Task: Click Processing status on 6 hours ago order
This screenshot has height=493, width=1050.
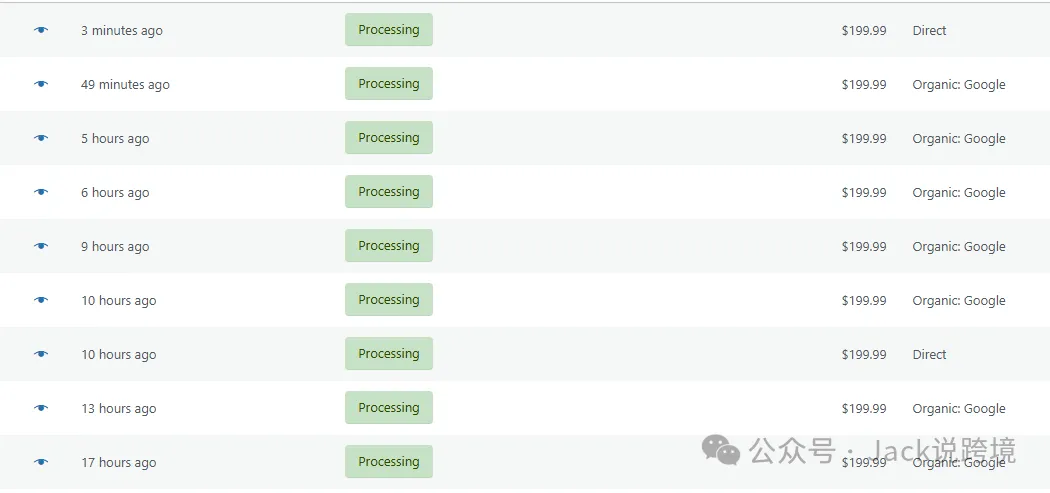Action: click(x=389, y=192)
